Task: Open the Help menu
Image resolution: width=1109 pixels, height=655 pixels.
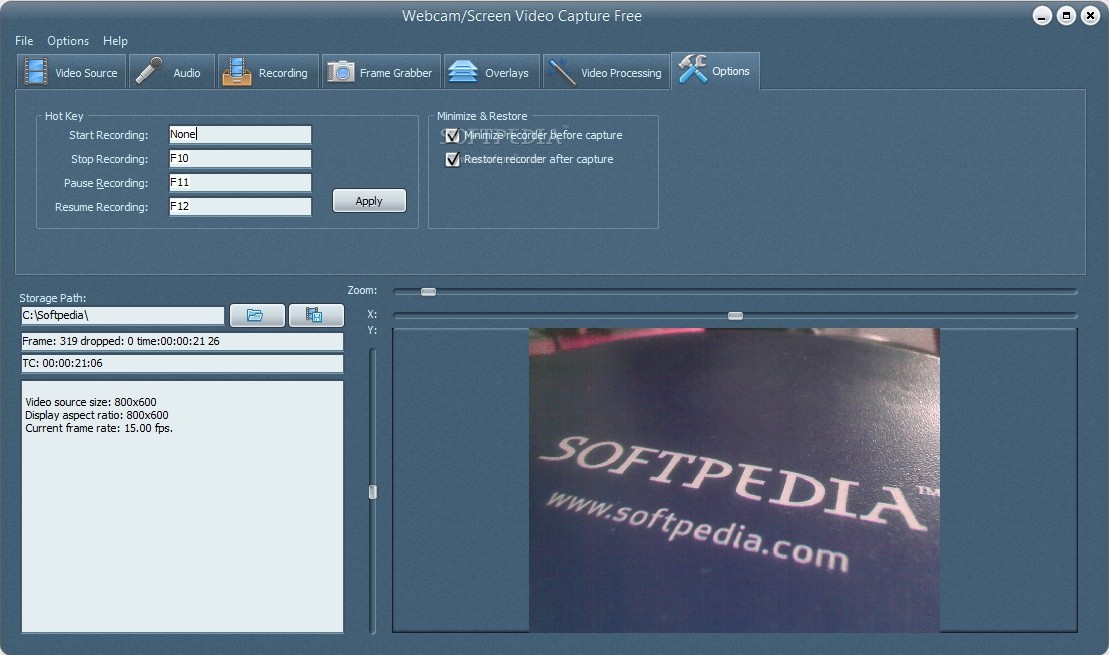Action: tap(115, 41)
